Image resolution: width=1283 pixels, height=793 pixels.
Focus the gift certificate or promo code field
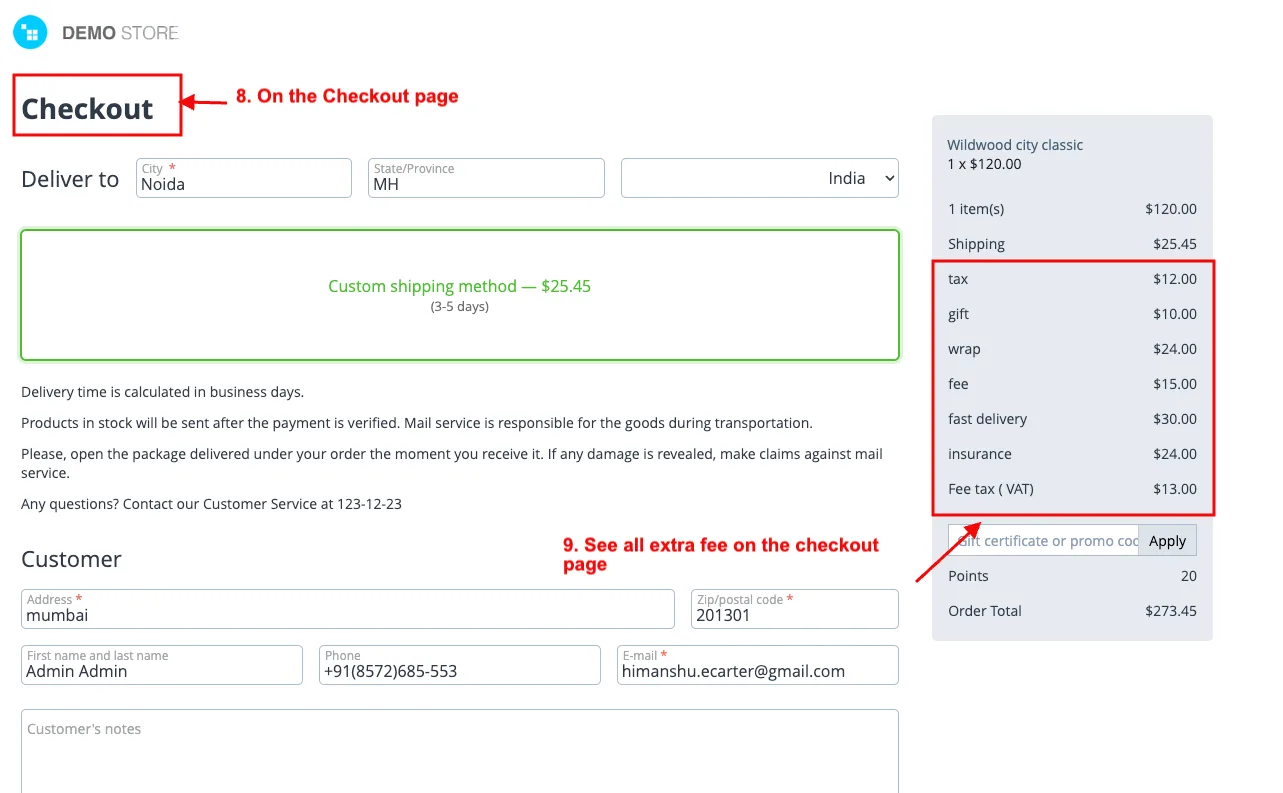point(1043,541)
